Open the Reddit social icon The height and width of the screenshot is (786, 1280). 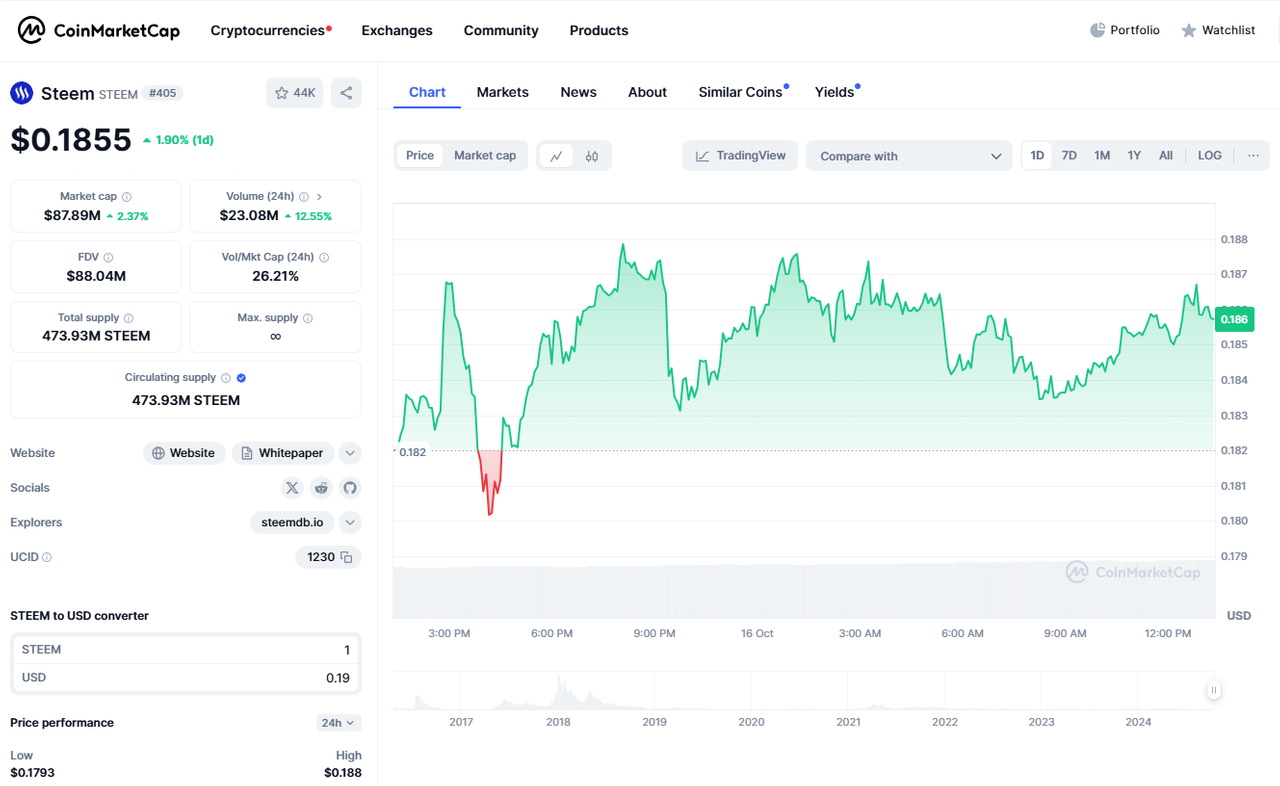coord(321,488)
